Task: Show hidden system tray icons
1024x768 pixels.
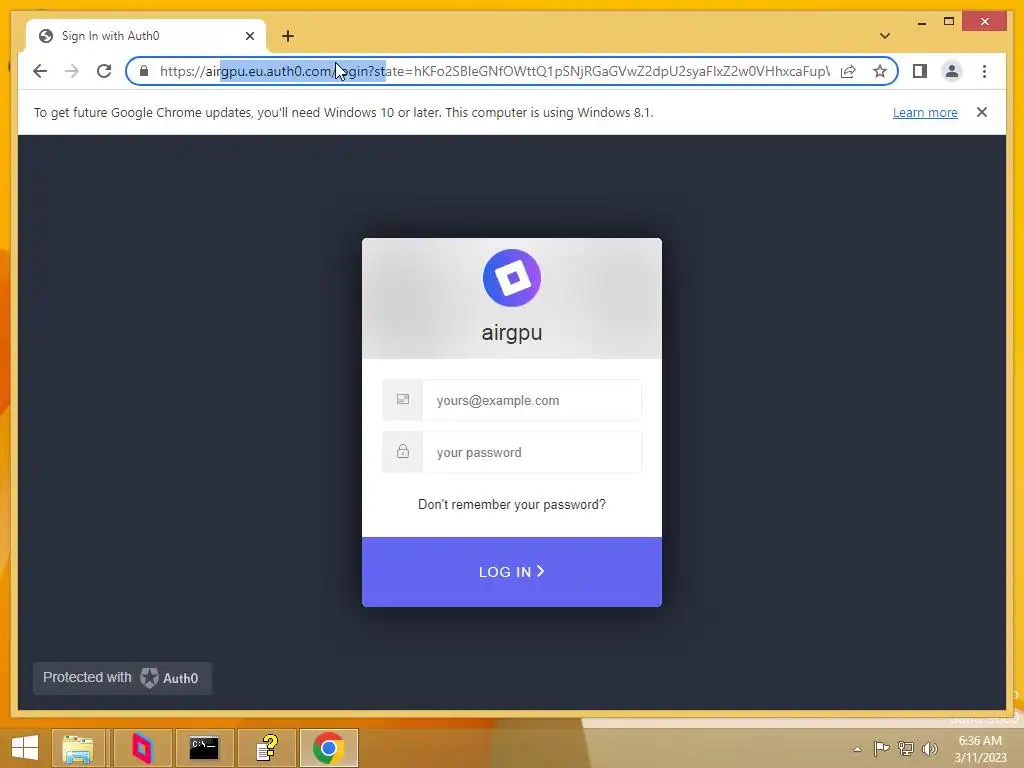Action: pyautogui.click(x=857, y=749)
